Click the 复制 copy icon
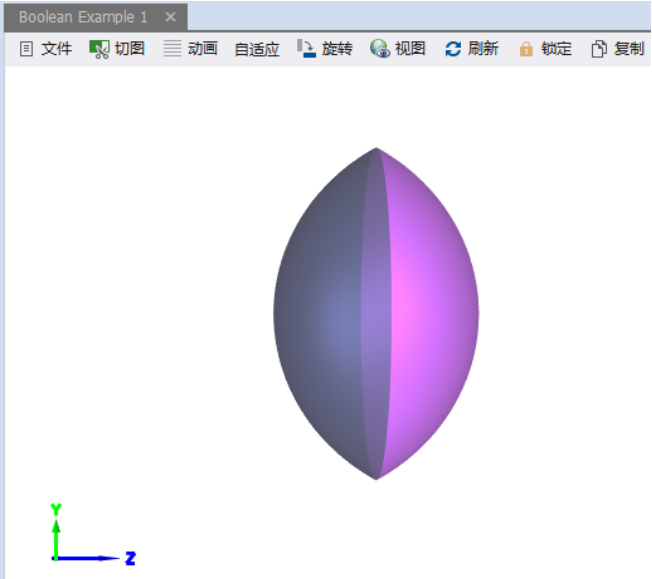 pos(599,49)
